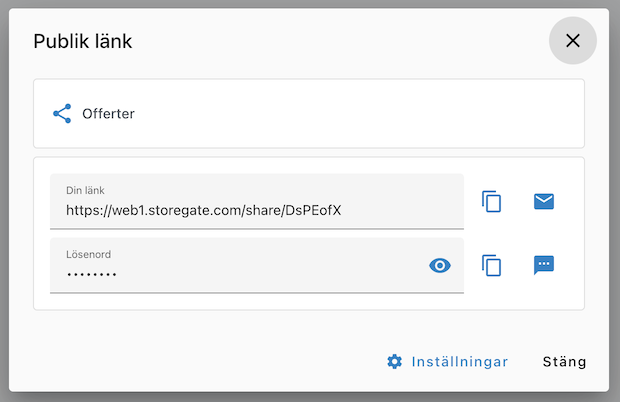
Task: Click the gear icon next to Inställningar
Action: [x=395, y=362]
